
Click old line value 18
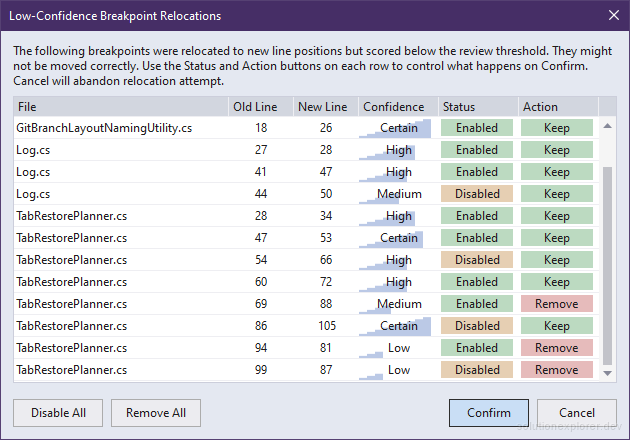261,128
